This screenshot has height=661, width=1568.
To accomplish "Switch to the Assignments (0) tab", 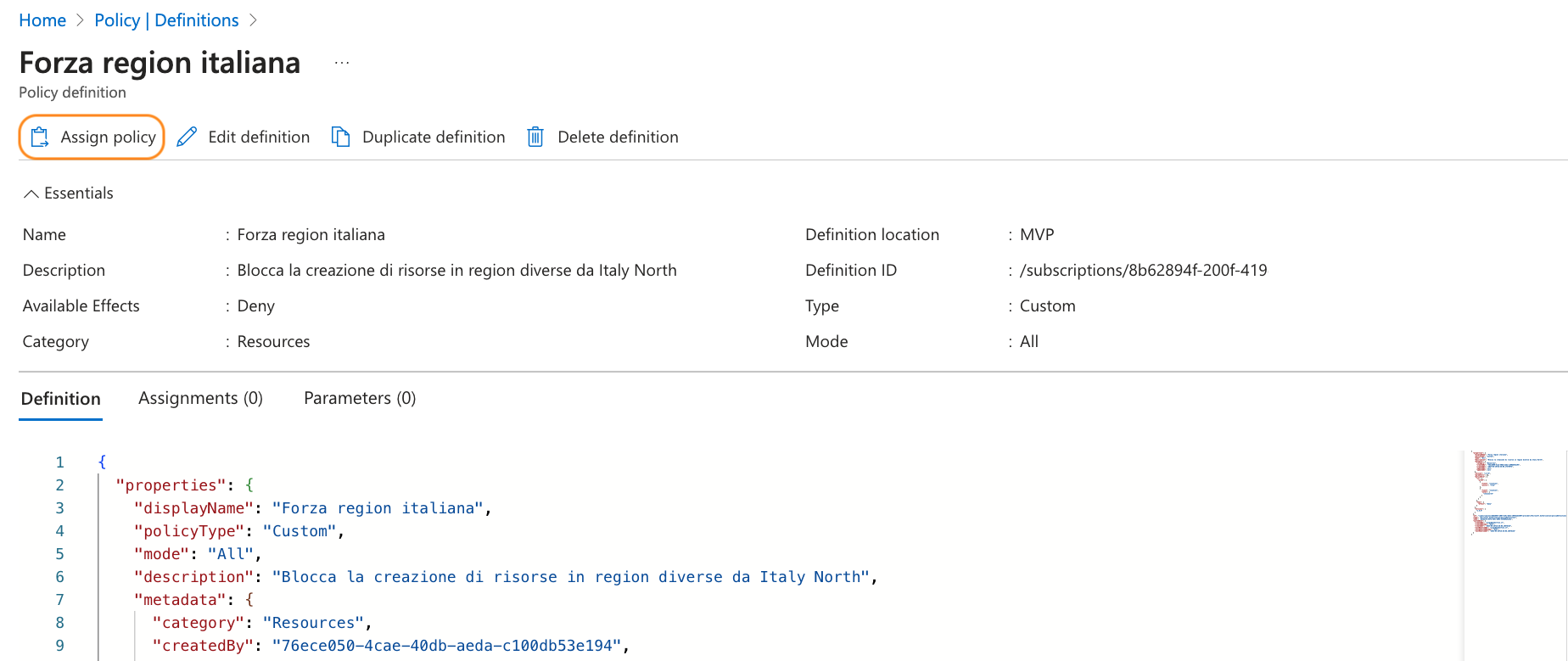I will coord(200,399).
